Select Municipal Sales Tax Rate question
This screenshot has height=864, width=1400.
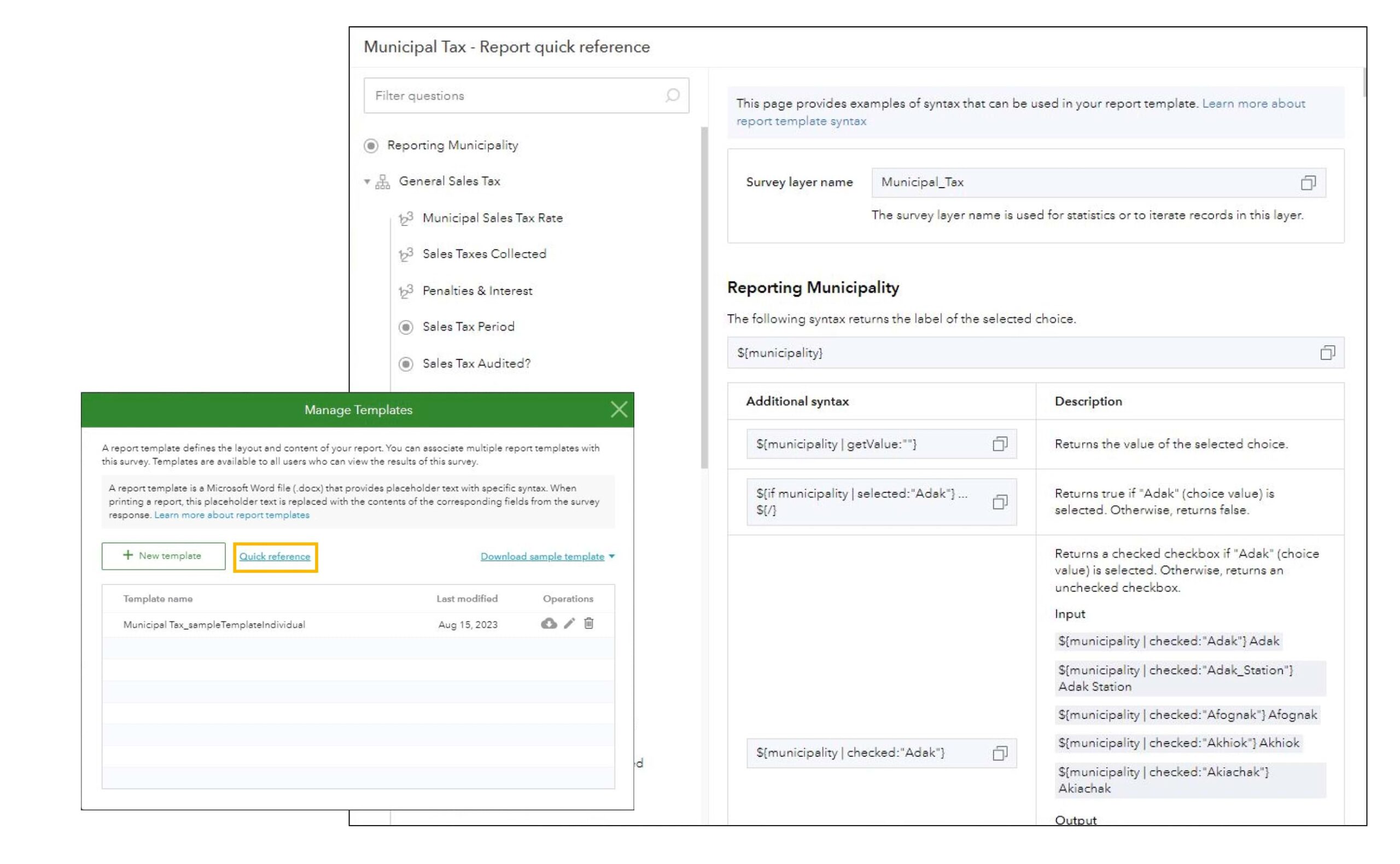492,218
